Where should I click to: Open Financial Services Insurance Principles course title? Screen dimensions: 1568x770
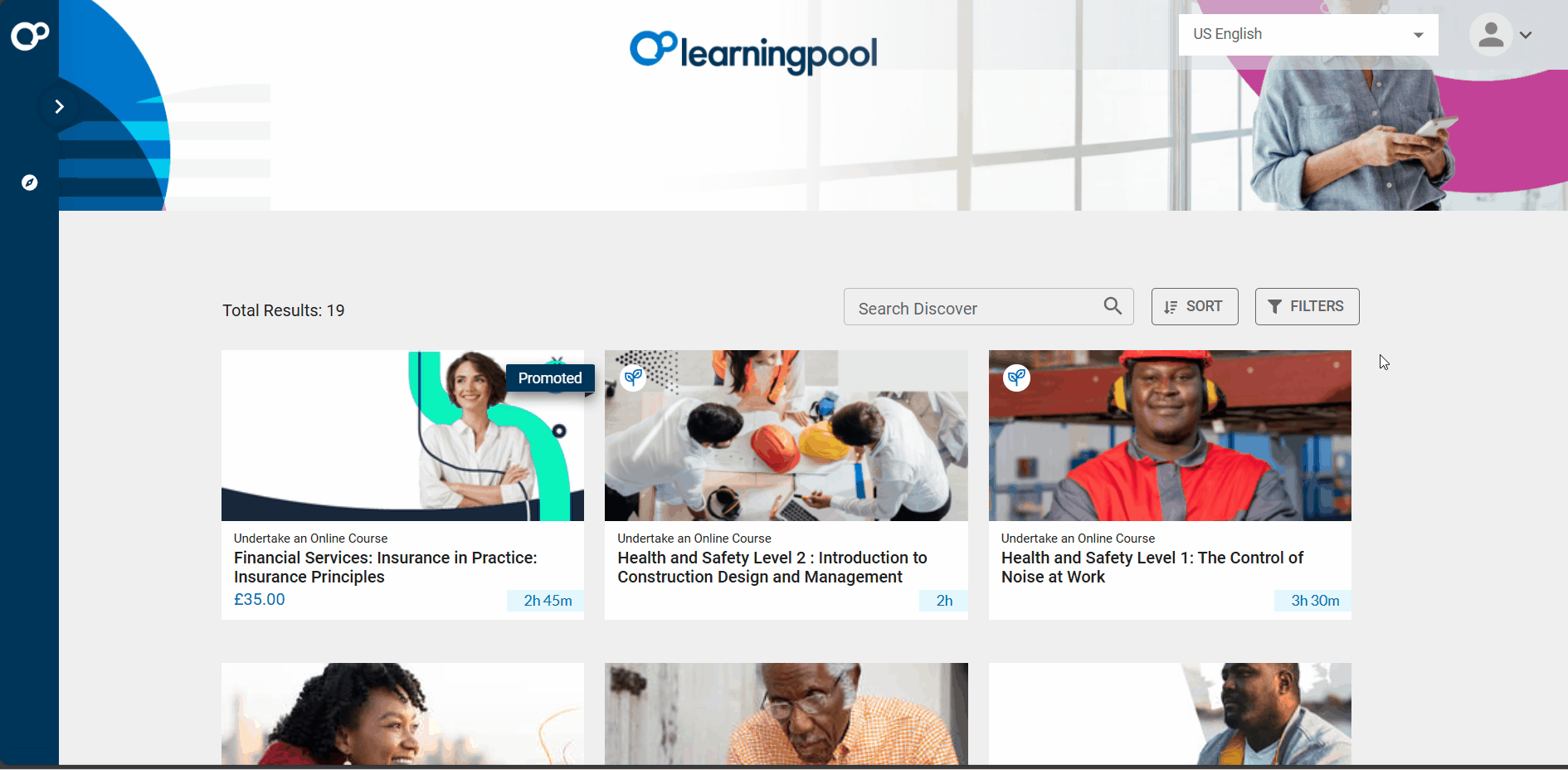pos(385,568)
